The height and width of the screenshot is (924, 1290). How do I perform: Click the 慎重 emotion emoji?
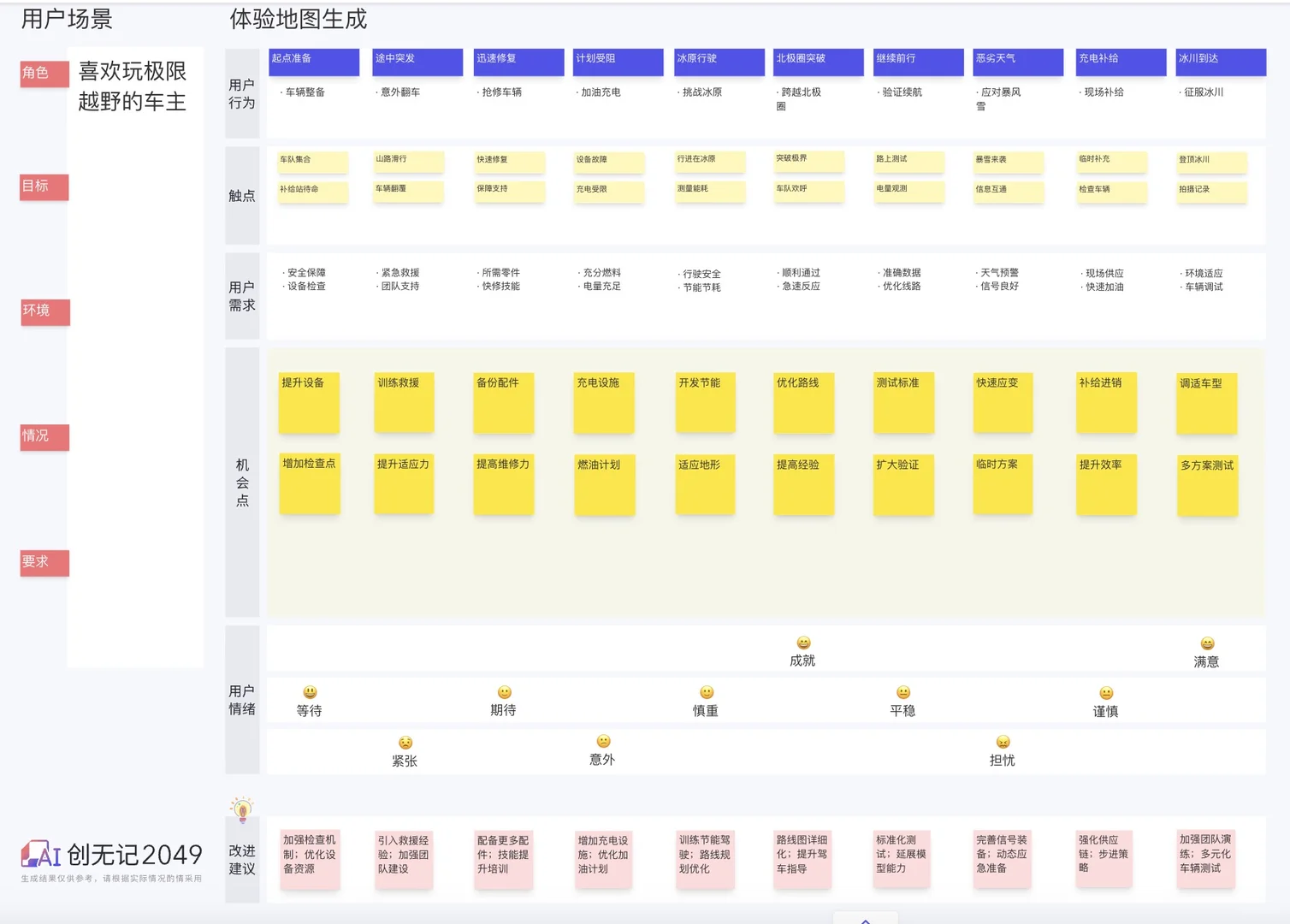(x=707, y=692)
